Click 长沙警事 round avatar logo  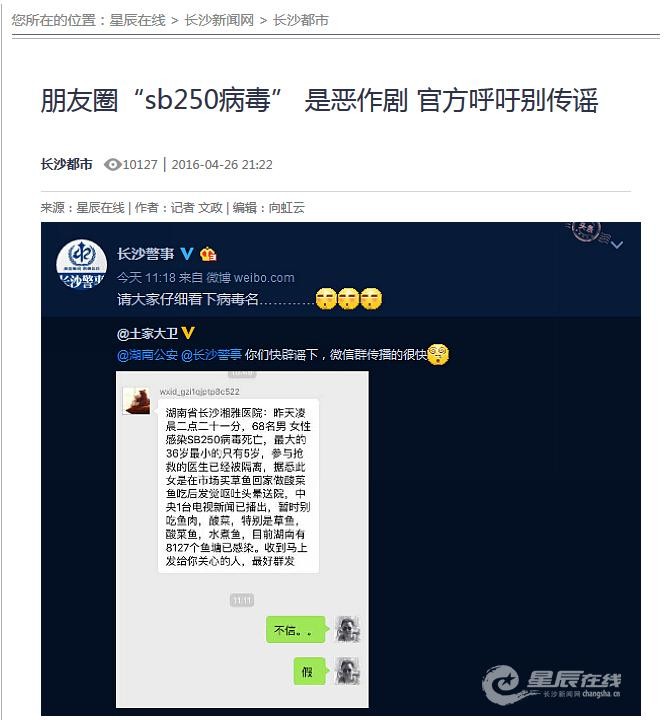pos(81,264)
